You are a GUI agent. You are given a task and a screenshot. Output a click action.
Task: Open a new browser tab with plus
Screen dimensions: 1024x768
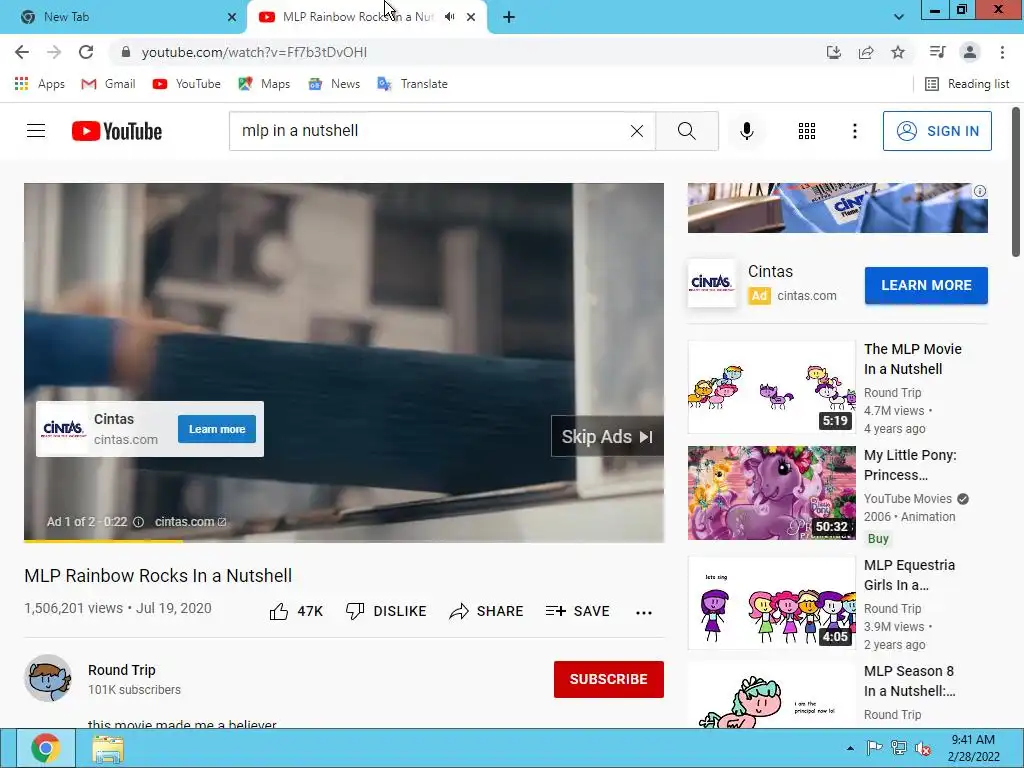click(509, 17)
